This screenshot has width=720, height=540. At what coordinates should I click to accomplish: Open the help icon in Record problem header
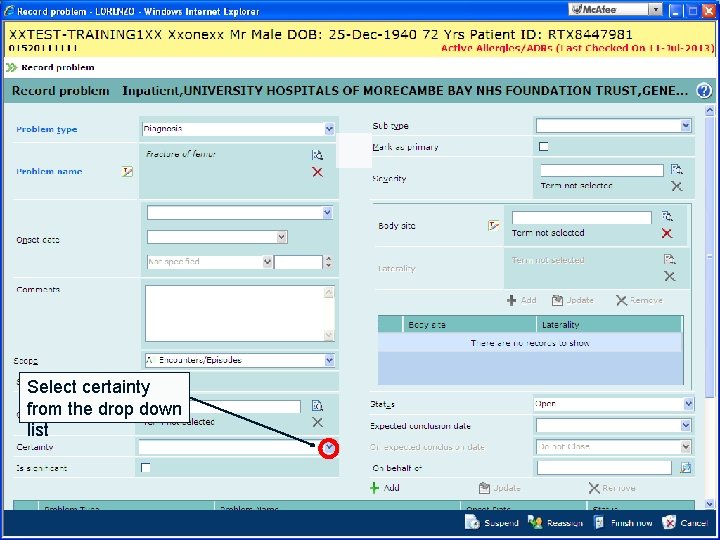pos(703,90)
